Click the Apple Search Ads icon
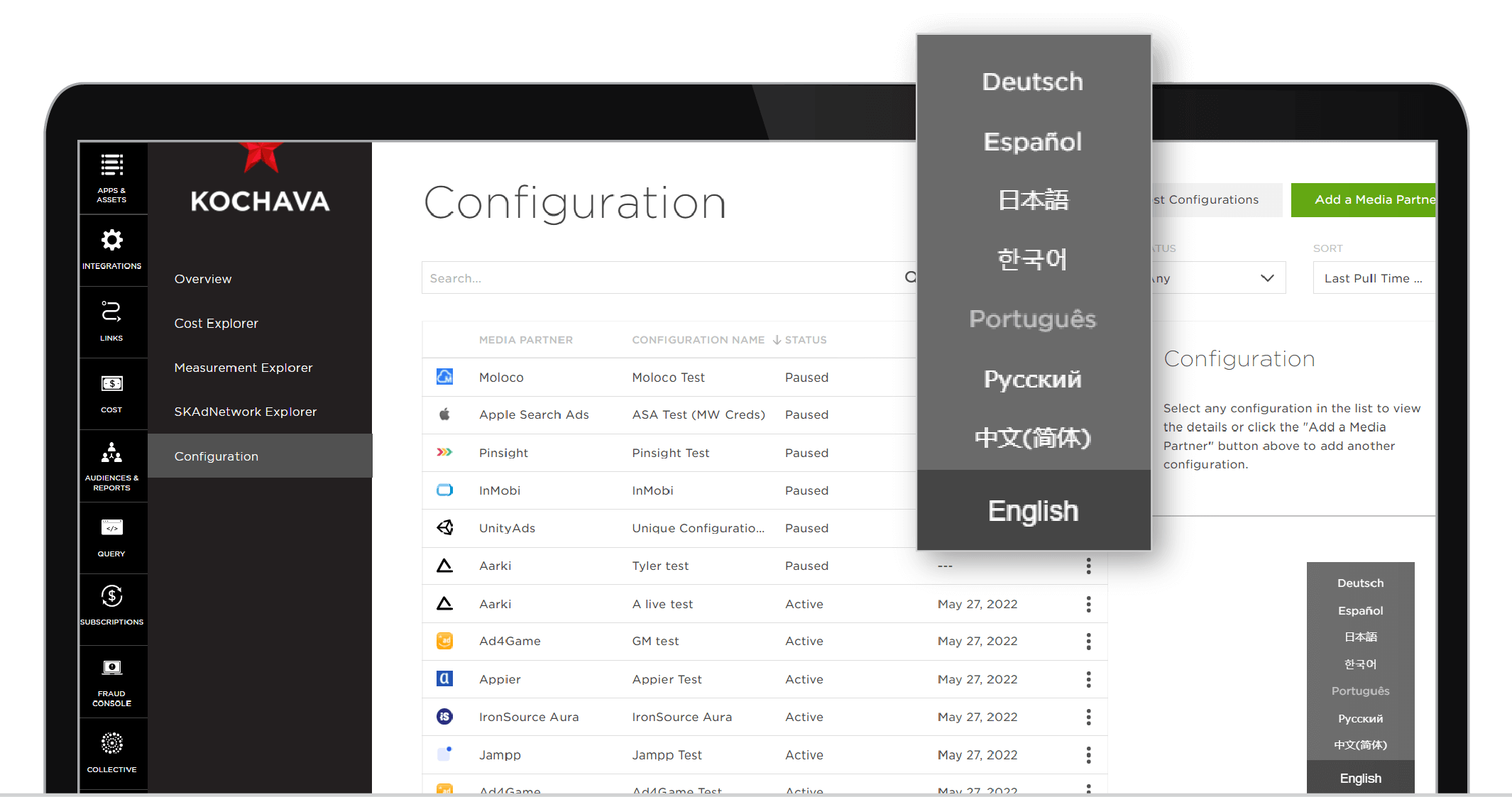The width and height of the screenshot is (1512, 797). point(444,414)
